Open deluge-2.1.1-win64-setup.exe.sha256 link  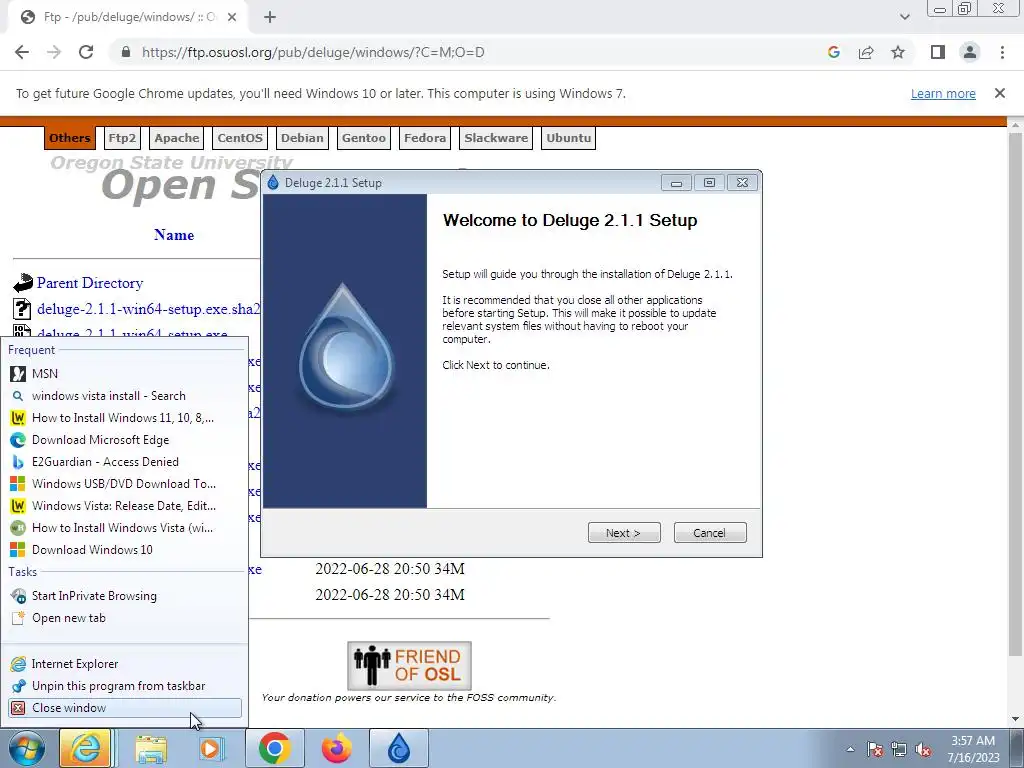pos(149,309)
